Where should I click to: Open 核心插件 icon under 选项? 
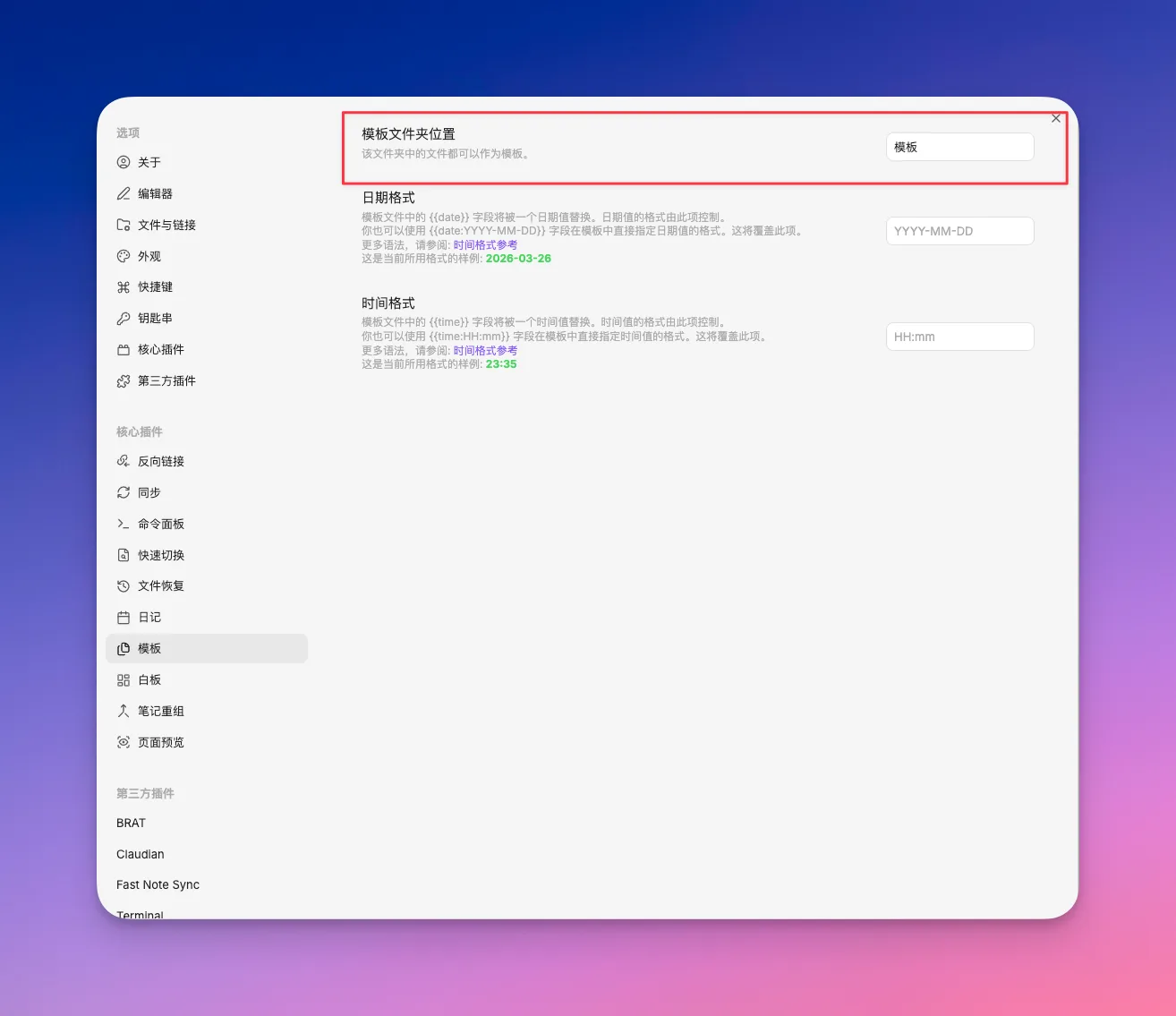[124, 350]
